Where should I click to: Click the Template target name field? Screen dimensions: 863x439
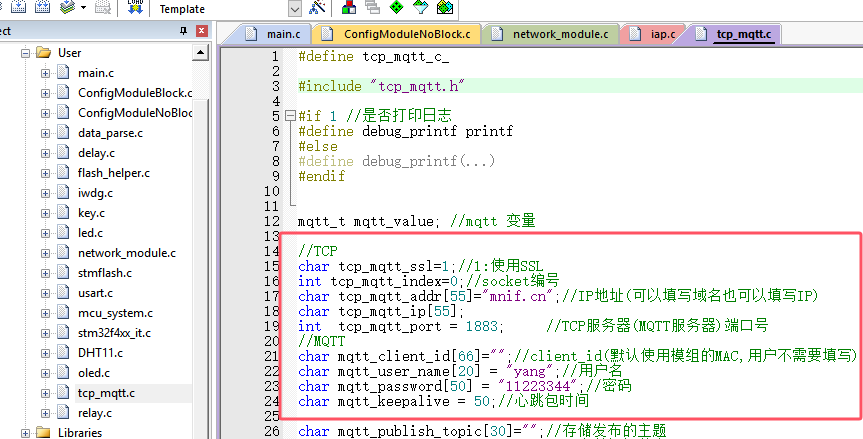pos(221,9)
